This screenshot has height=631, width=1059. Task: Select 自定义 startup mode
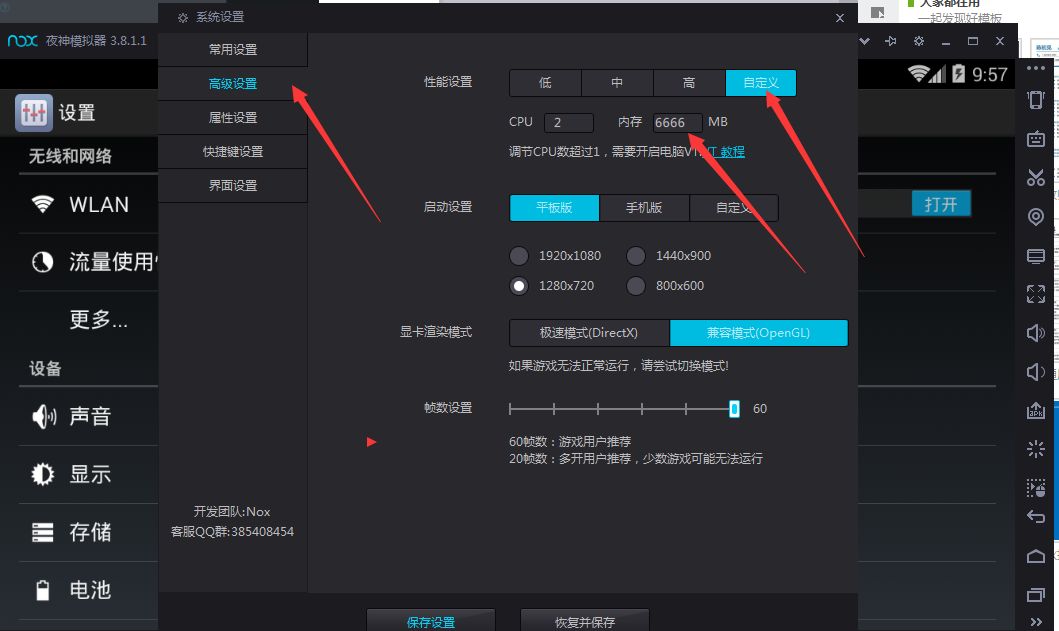pos(734,207)
